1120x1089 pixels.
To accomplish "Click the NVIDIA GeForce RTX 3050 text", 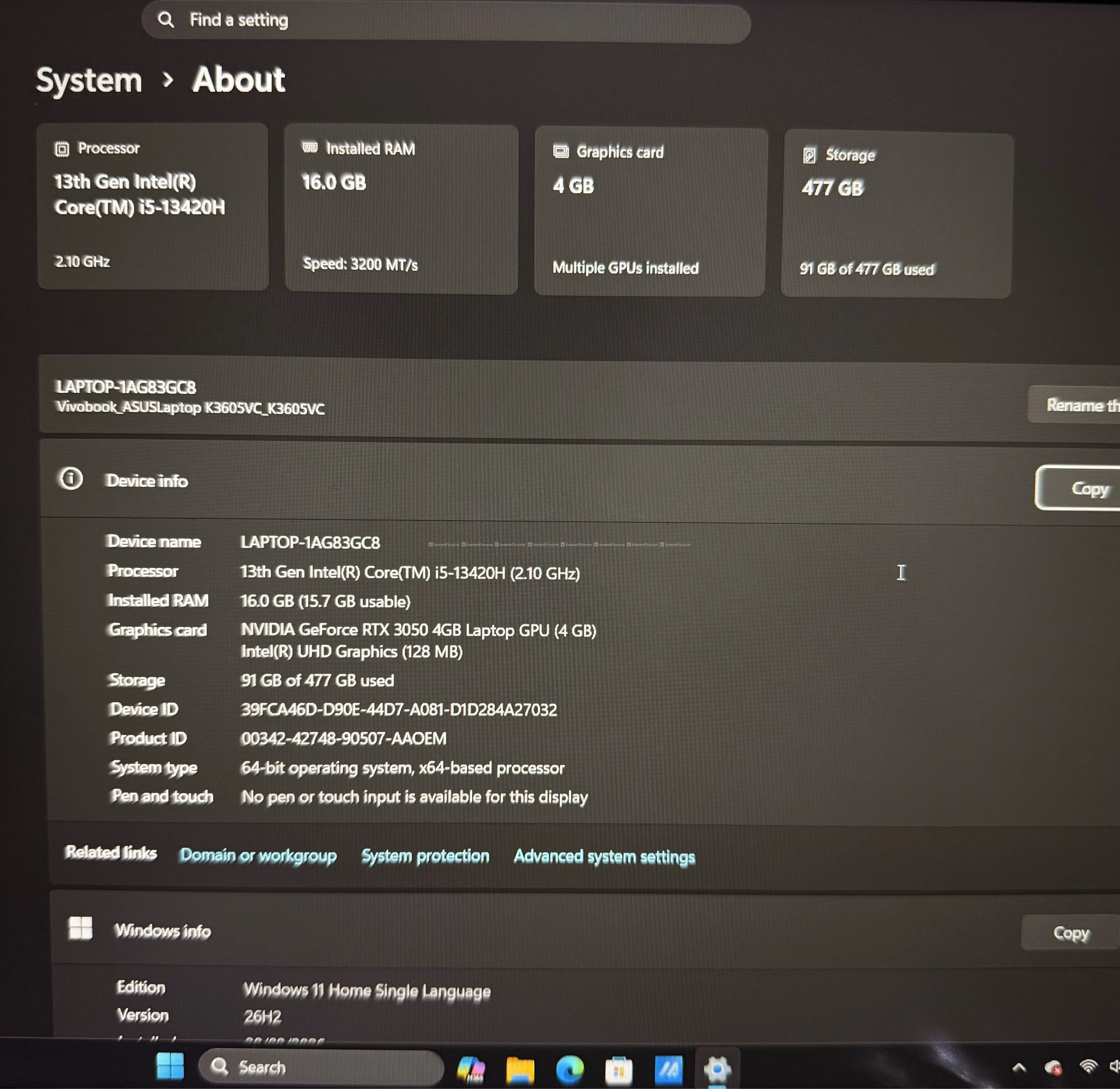I will [419, 630].
